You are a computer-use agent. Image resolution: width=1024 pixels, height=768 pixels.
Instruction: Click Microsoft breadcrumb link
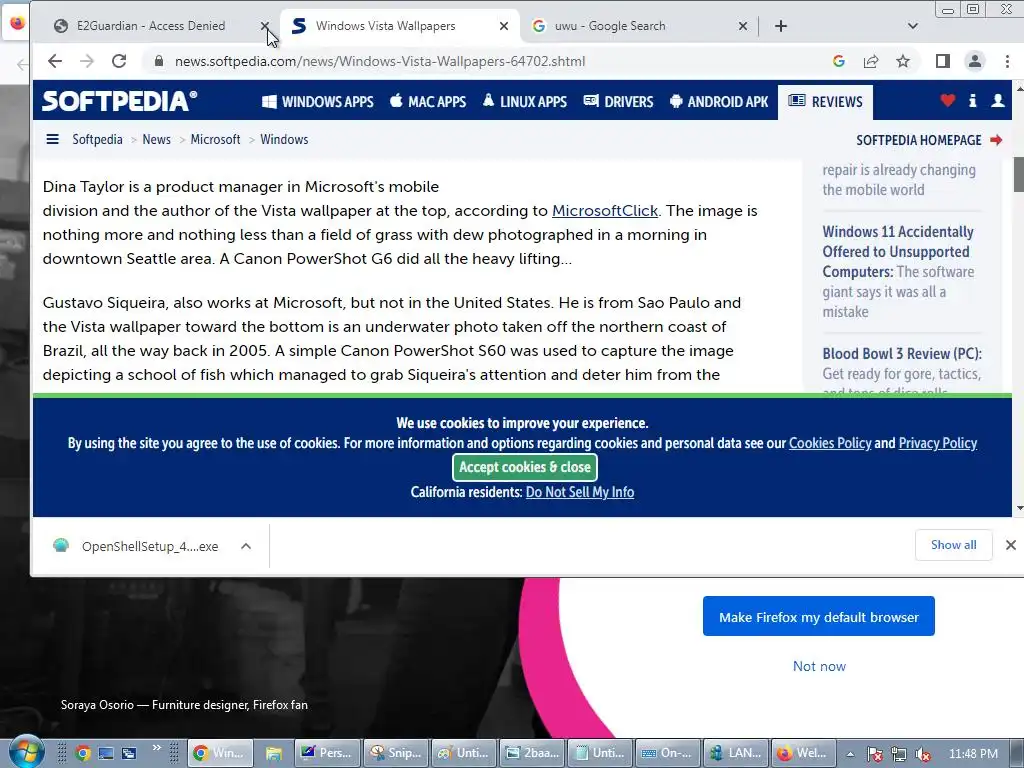216,139
